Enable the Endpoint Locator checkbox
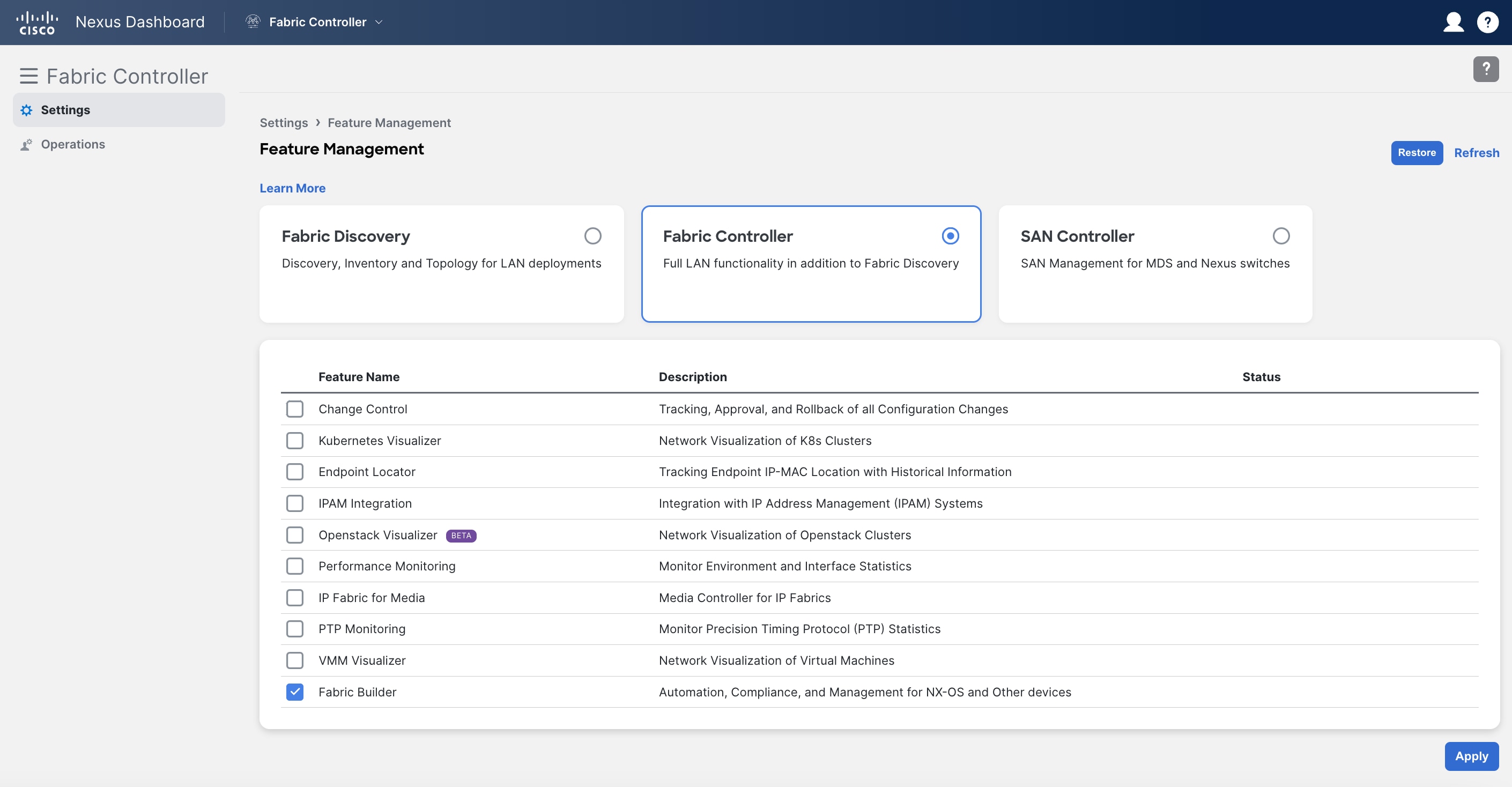This screenshot has height=787, width=1512. click(295, 472)
